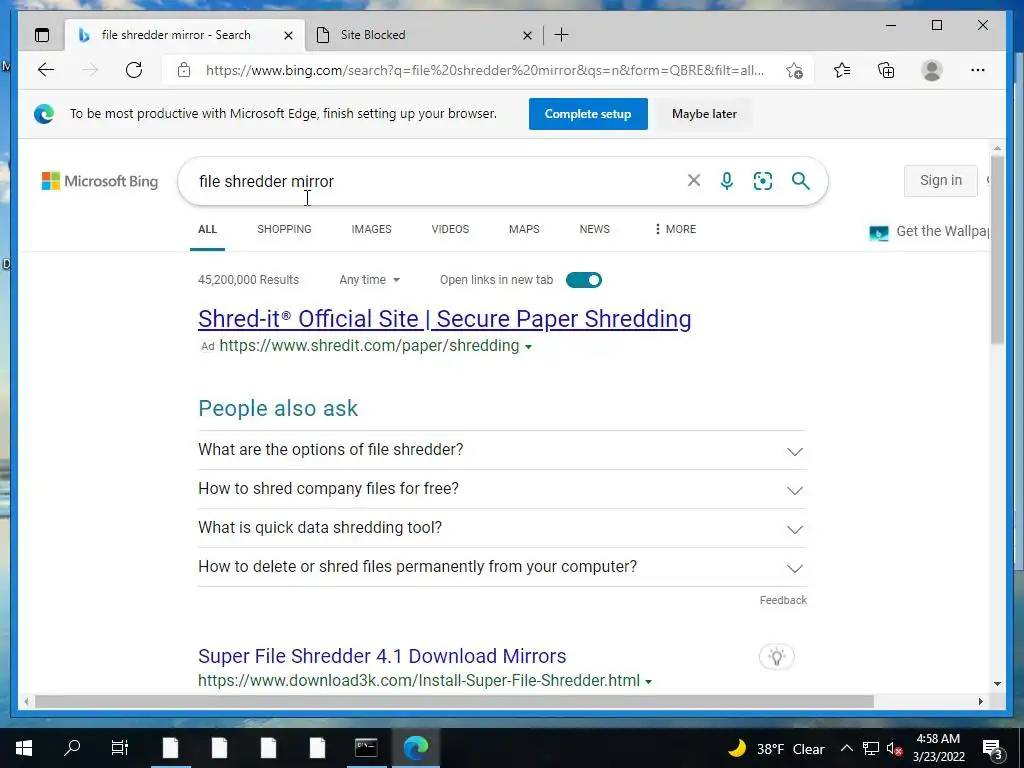
Task: Open Edge Settings and more menu
Action: coord(978,70)
